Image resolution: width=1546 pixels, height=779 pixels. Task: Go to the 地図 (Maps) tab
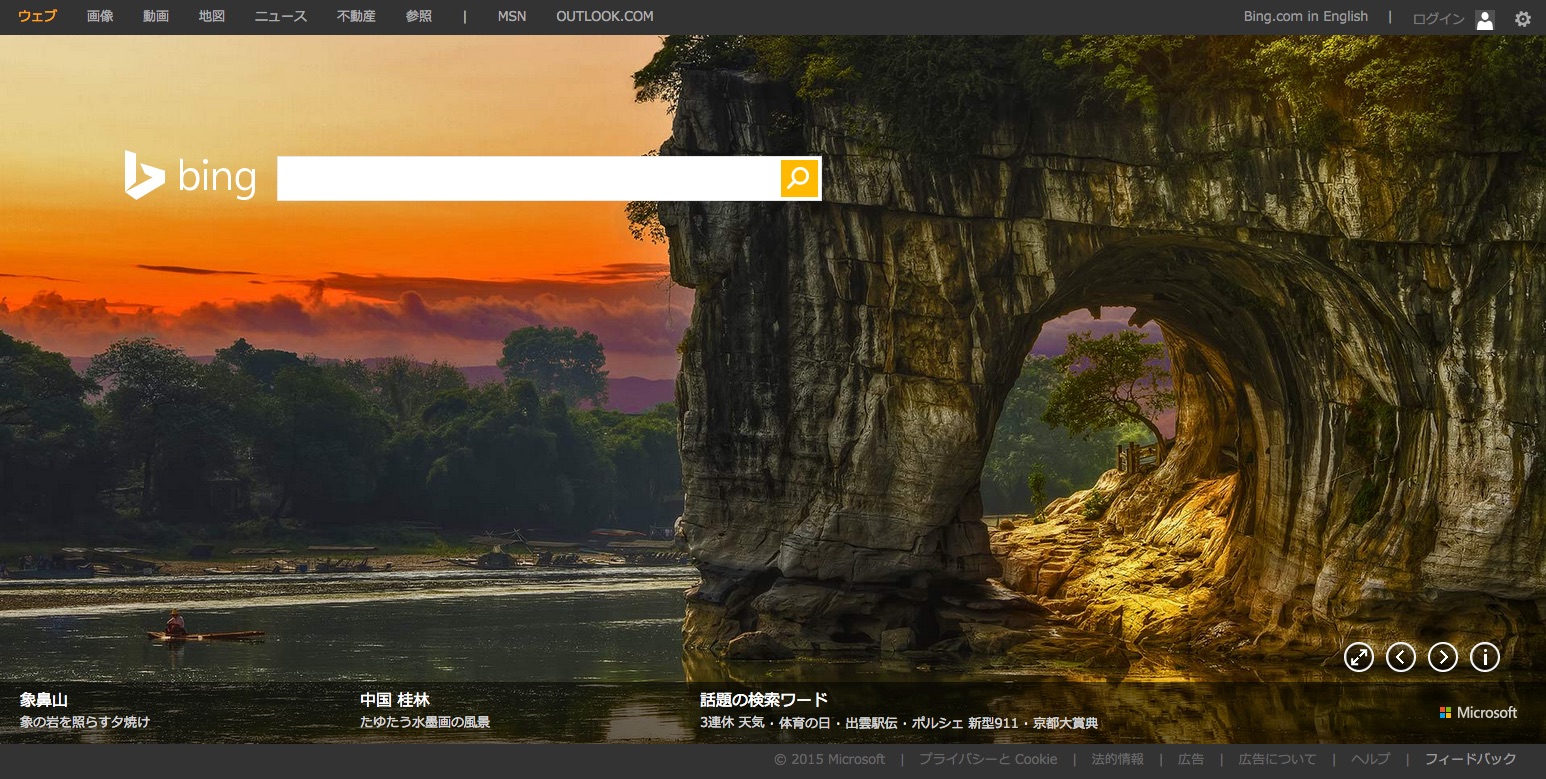pos(212,17)
